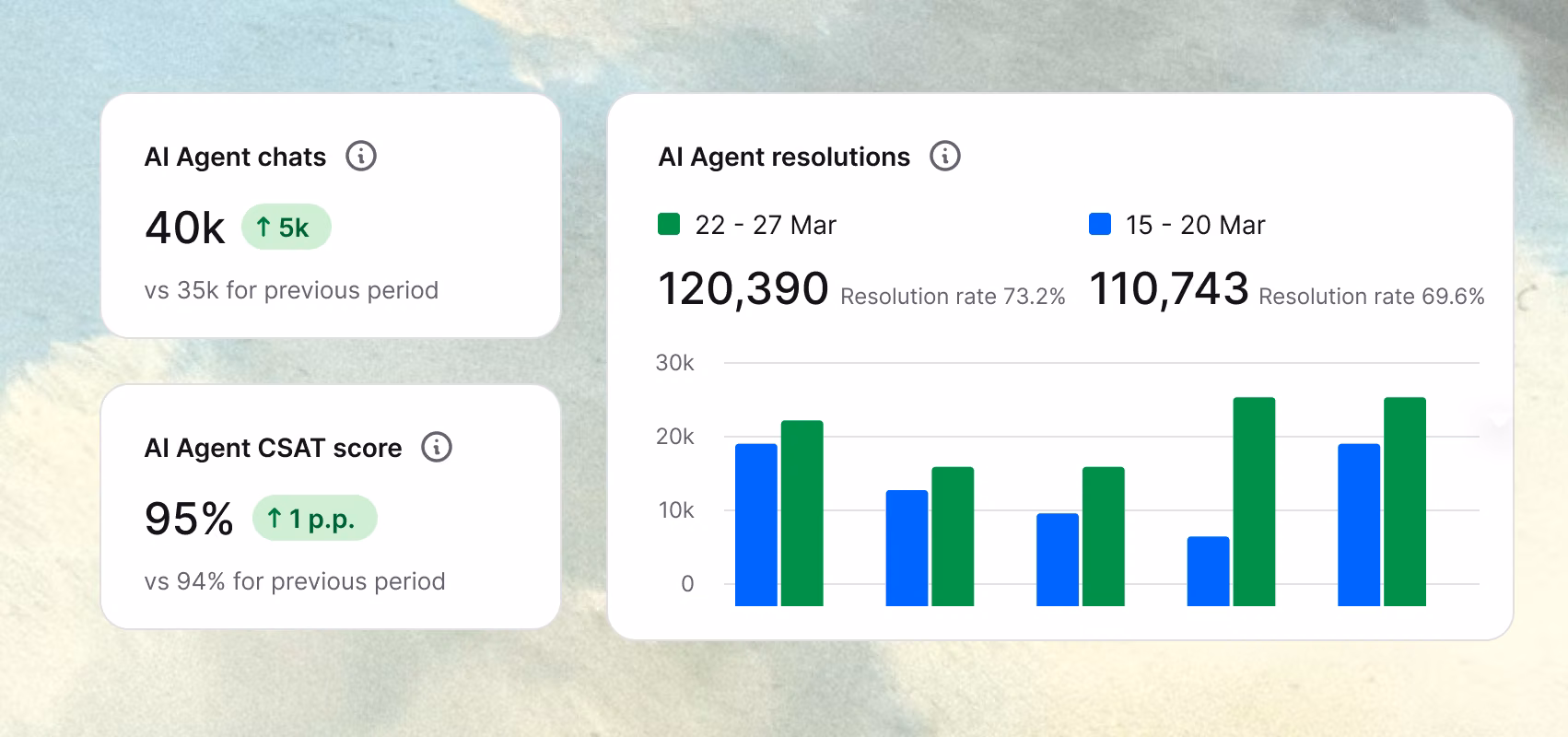
Task: Click the AI Agent chats title
Action: pos(235,157)
